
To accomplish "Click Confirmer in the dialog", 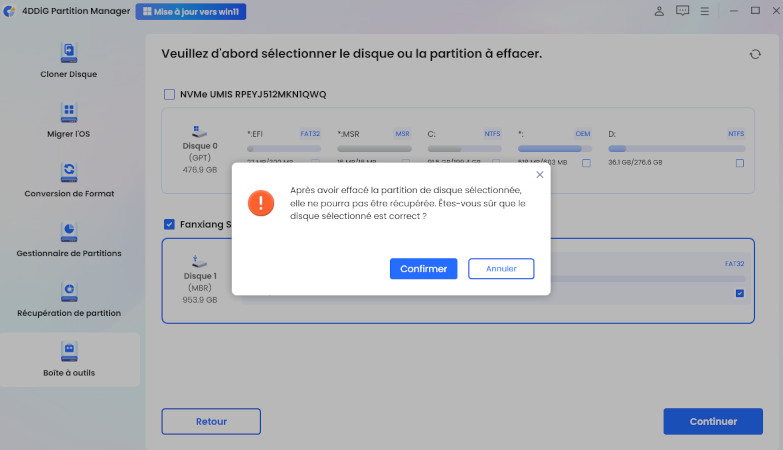I will point(423,269).
